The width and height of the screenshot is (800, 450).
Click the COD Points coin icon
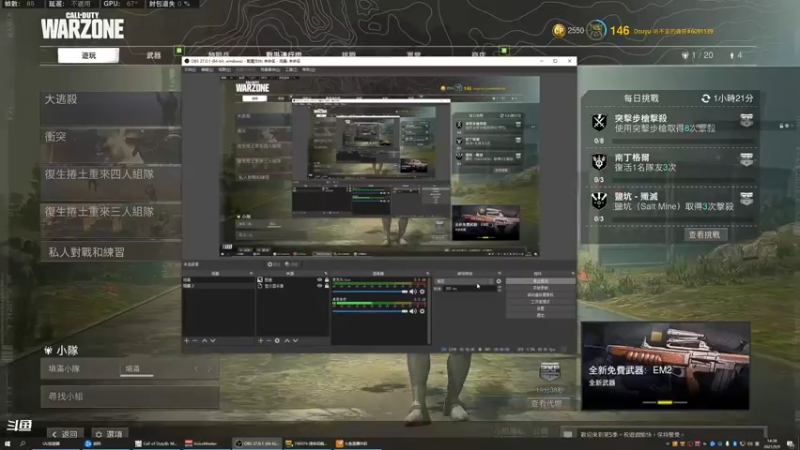[559, 31]
